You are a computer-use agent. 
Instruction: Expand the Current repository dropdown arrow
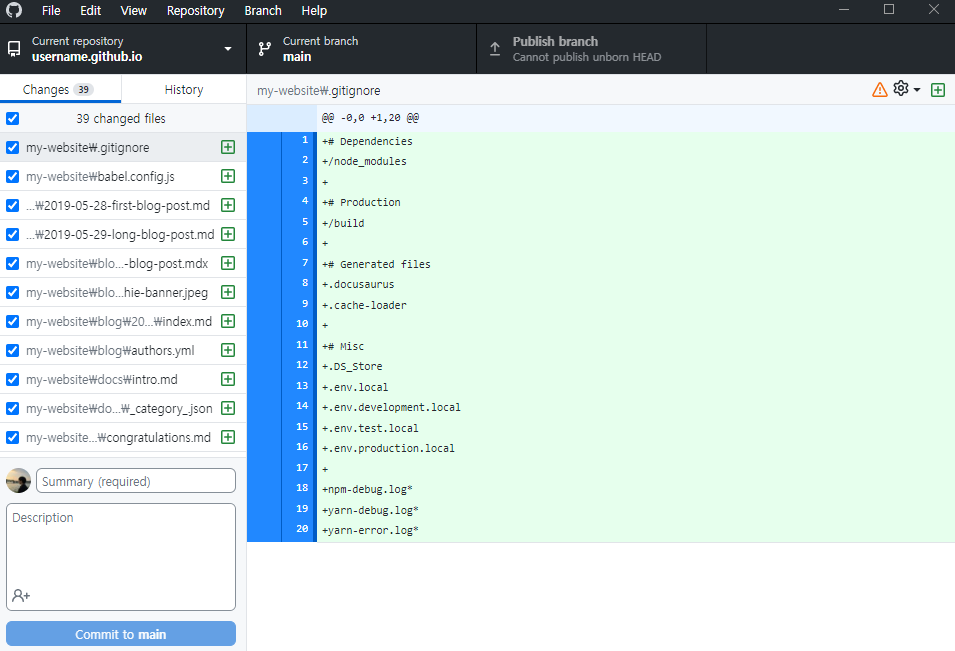228,49
